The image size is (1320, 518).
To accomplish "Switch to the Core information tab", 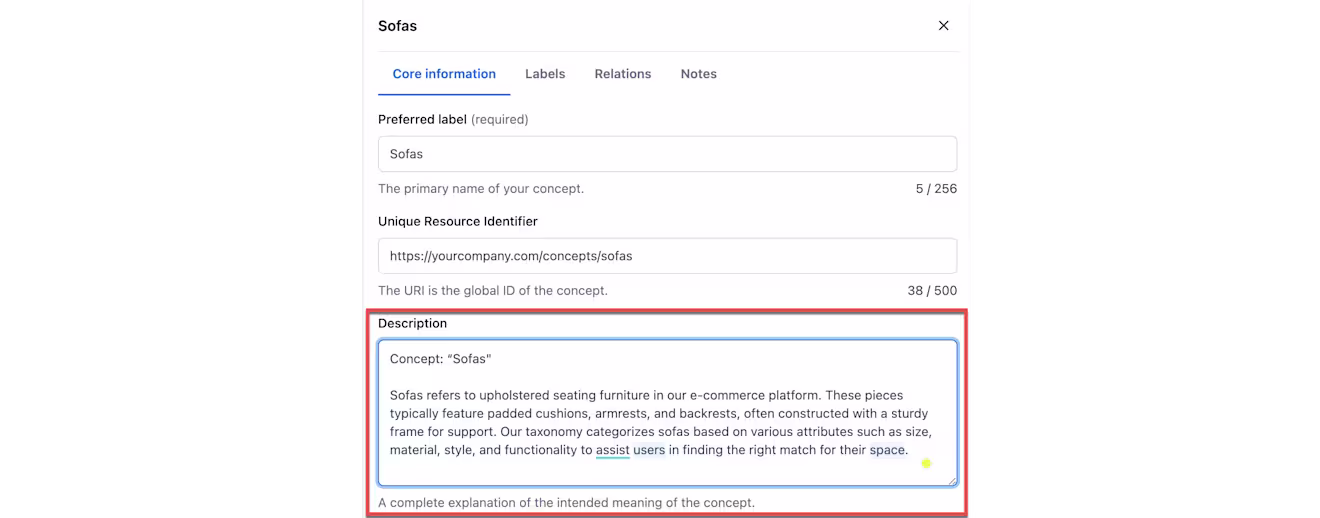I will [444, 74].
